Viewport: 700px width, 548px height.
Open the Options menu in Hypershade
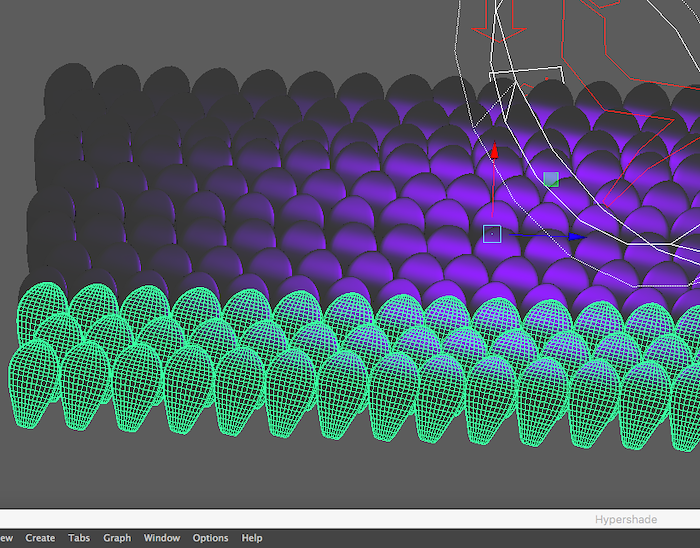coord(210,538)
